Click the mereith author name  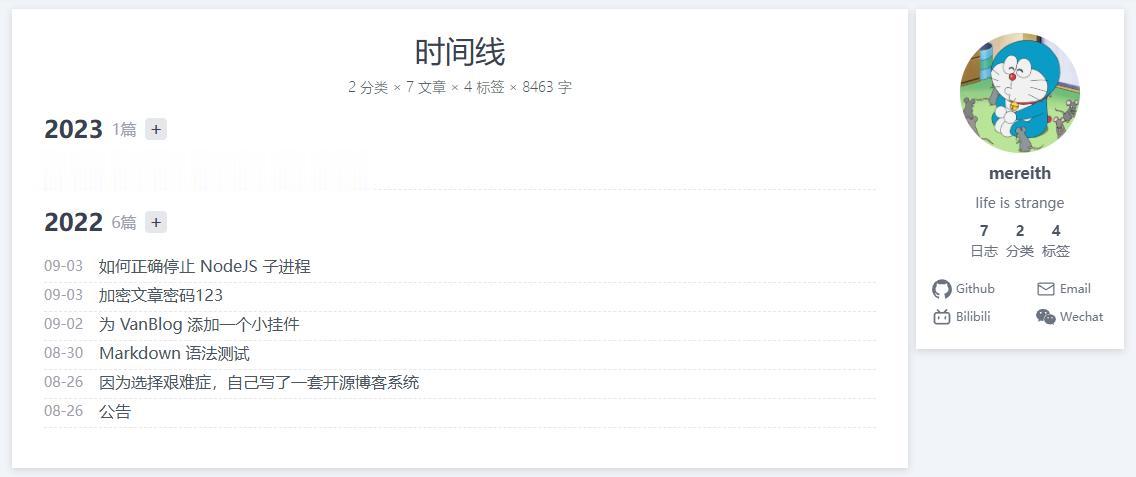point(1019,173)
